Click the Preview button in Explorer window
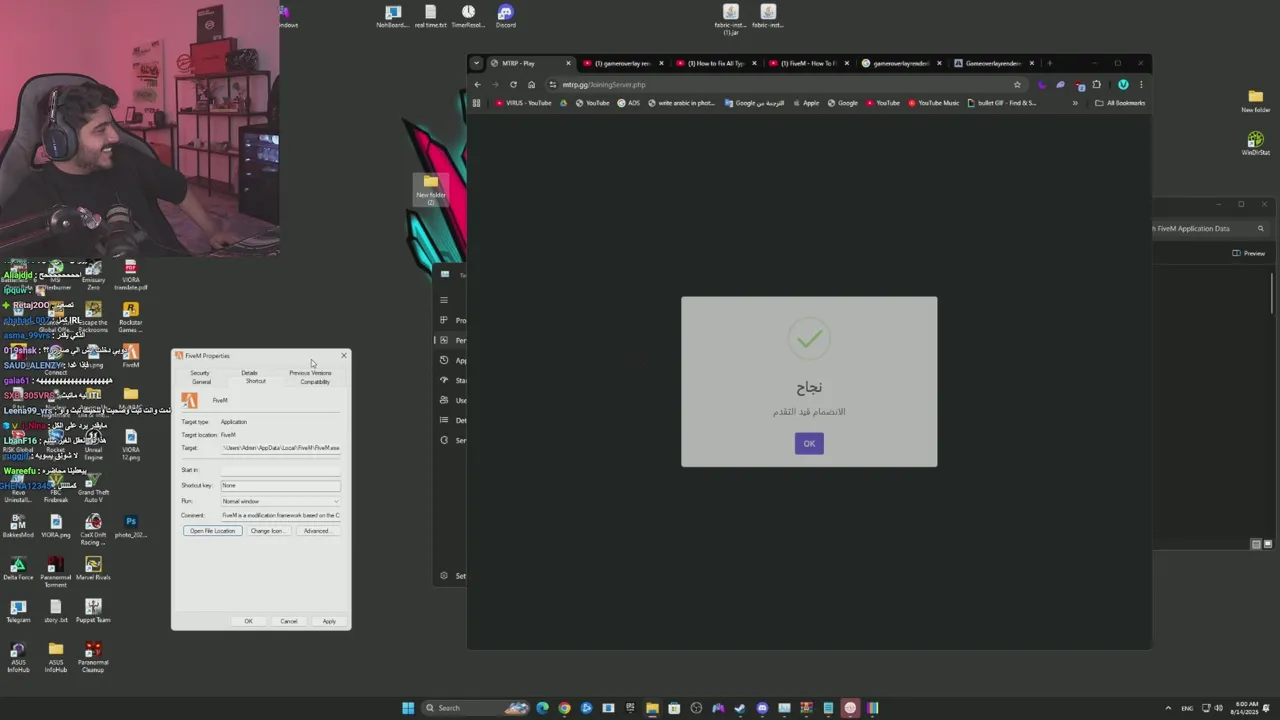This screenshot has height=720, width=1280. click(x=1249, y=253)
